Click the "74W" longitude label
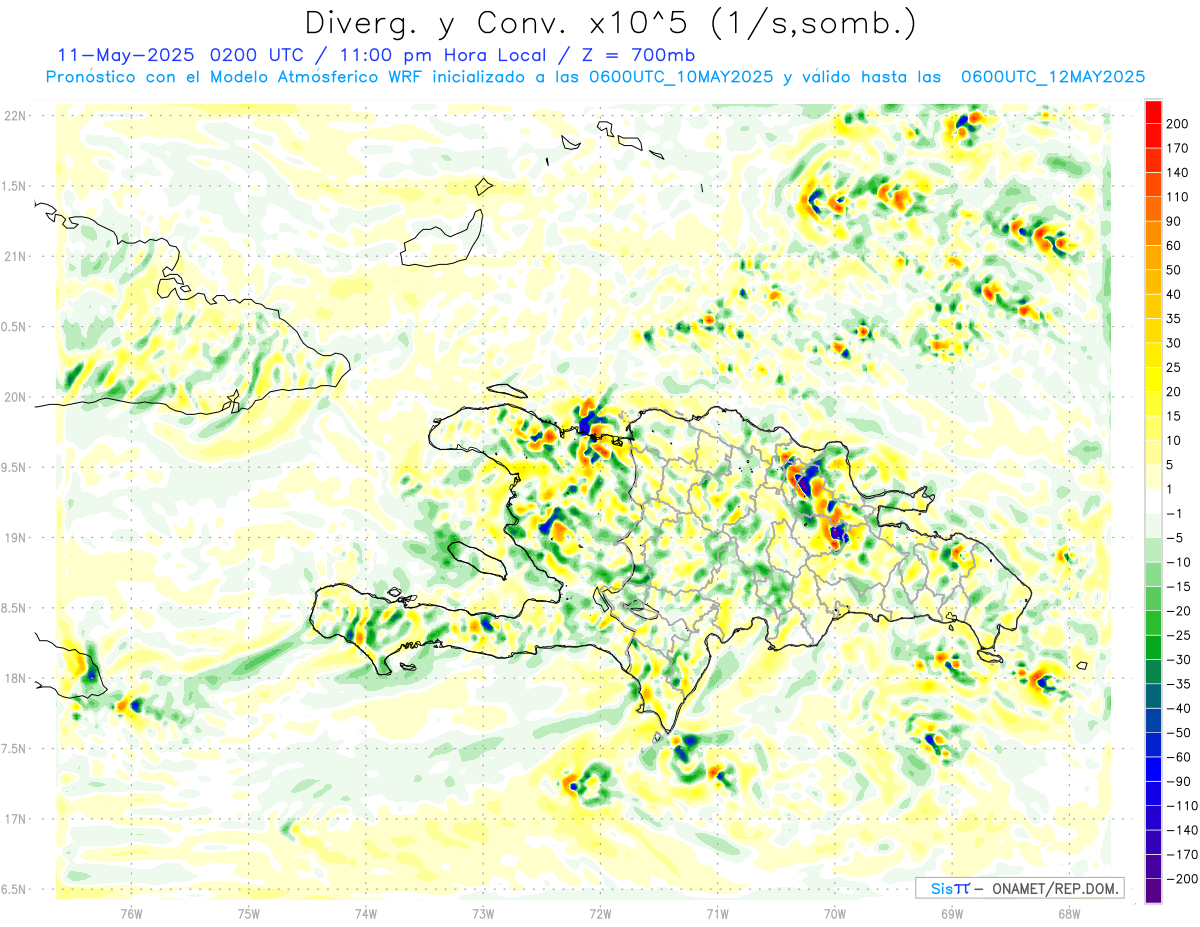The height and width of the screenshot is (927, 1200). (365, 913)
